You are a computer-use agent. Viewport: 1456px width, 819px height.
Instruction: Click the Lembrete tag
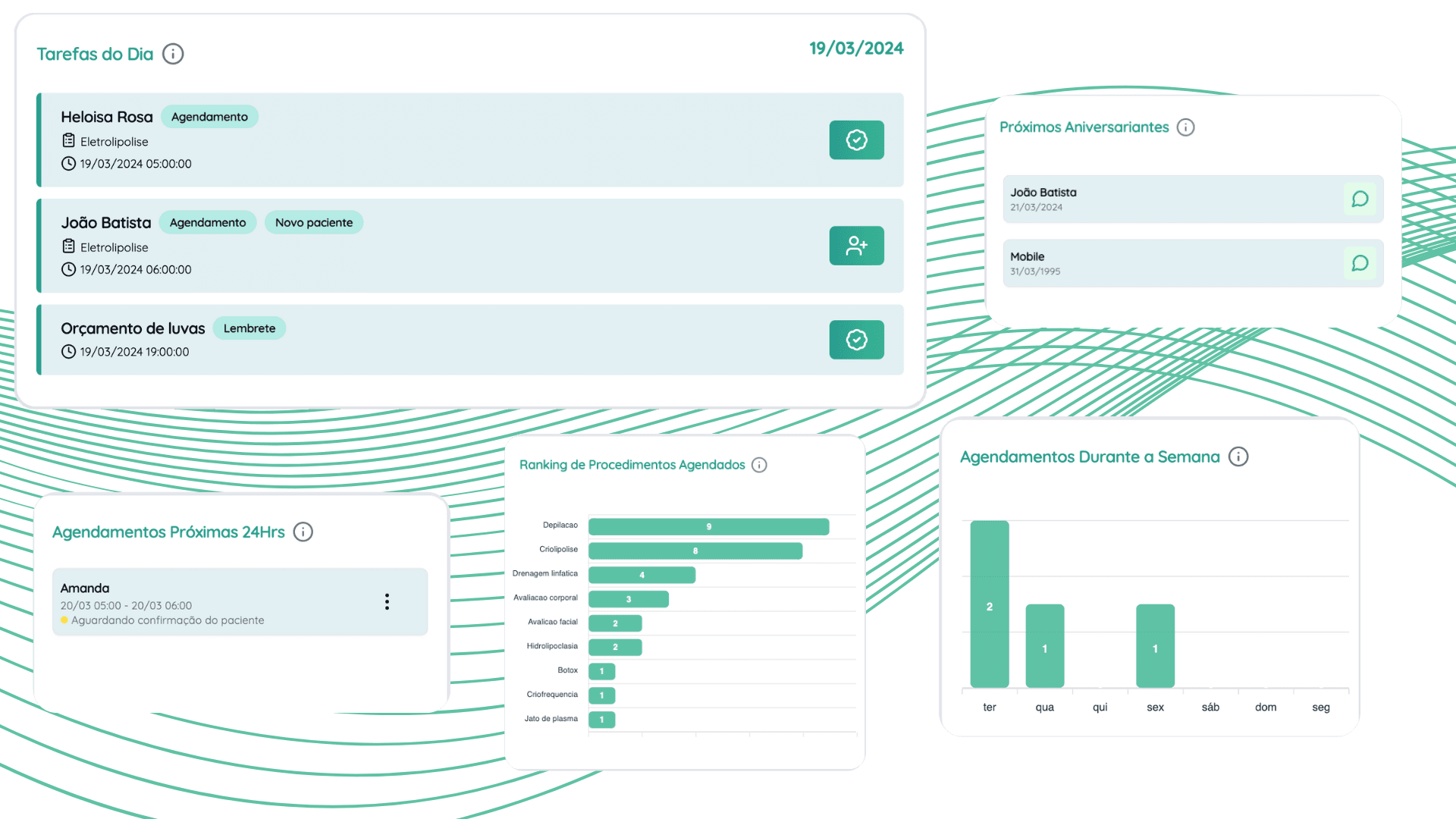click(249, 328)
